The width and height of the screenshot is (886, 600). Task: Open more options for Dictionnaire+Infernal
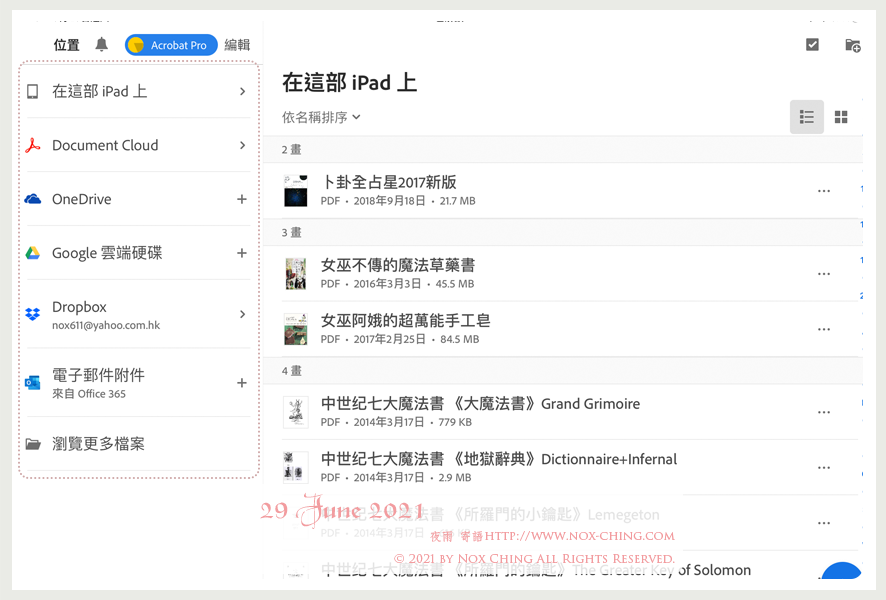coord(824,468)
